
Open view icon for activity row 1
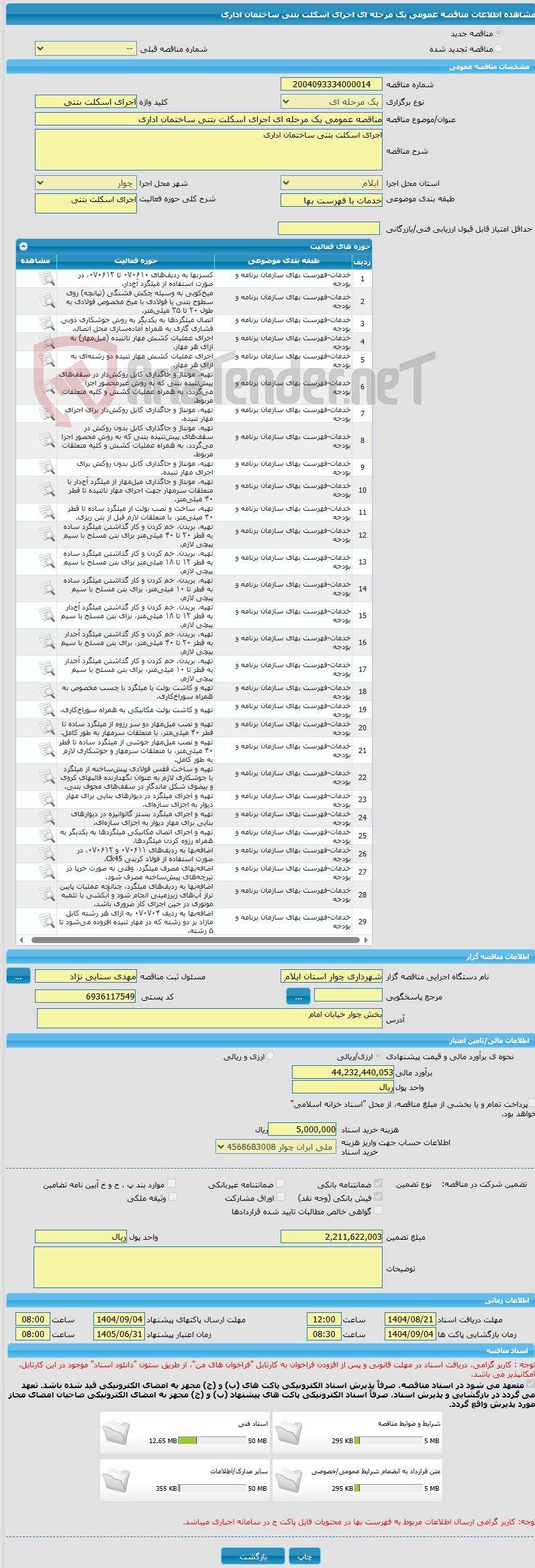47,279
